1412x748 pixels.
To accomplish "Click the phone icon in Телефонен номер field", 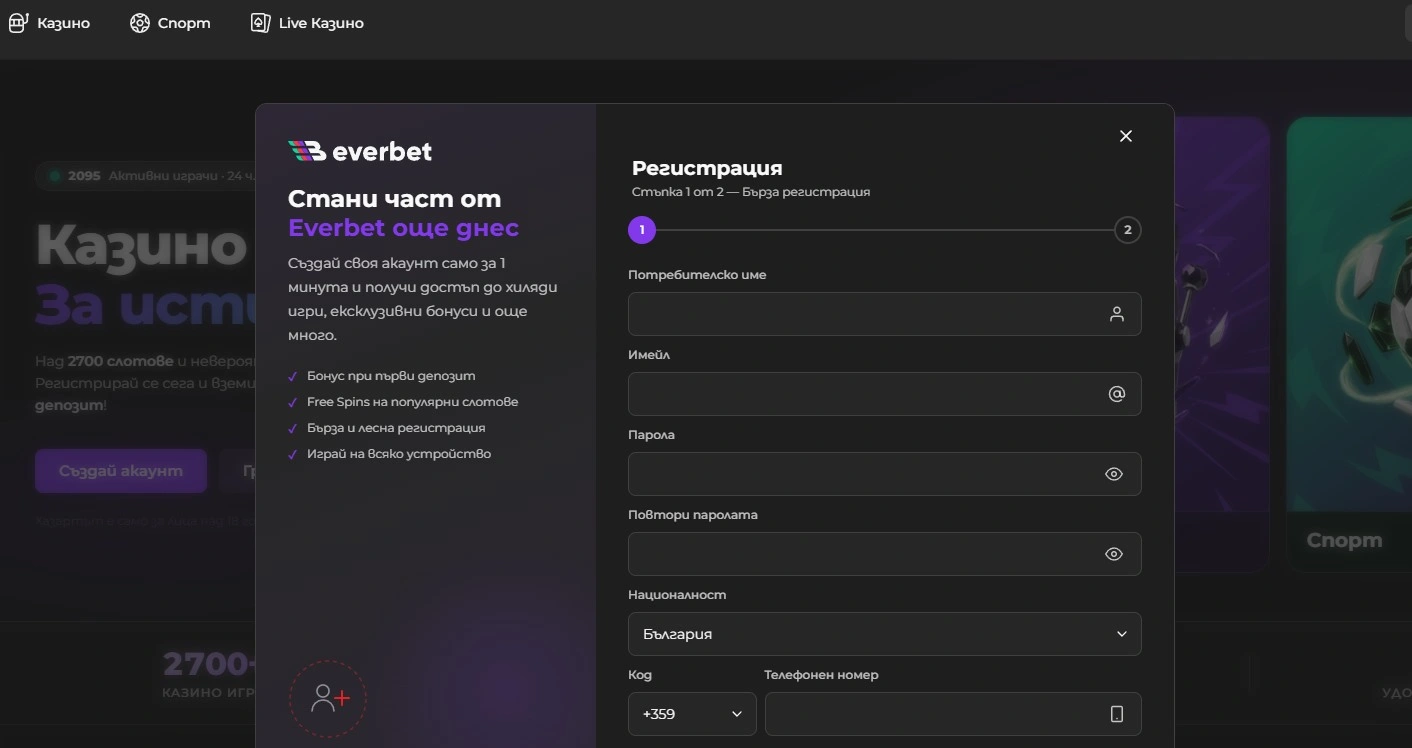I will coord(1117,714).
